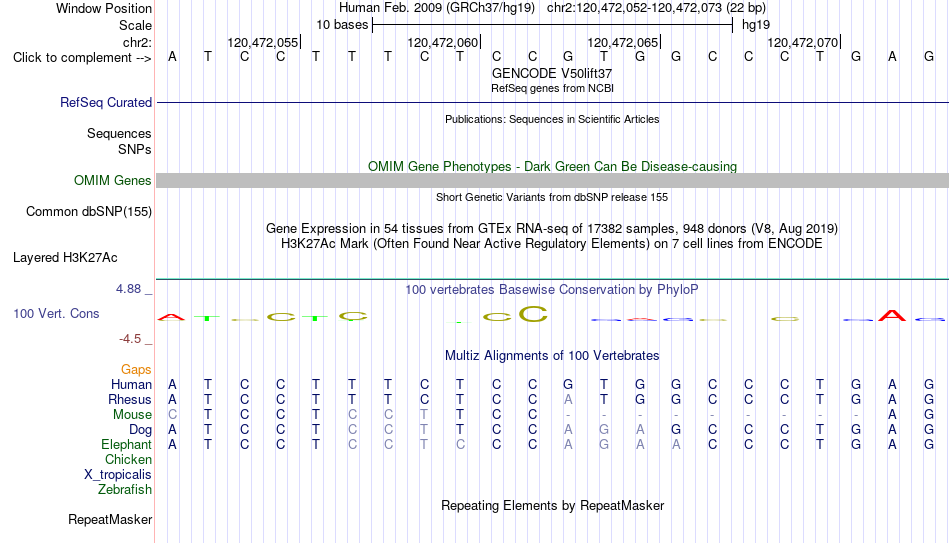Click 'Repeating Elements by RepeatMasker' title
Screen dimensions: 950x543
(553, 505)
